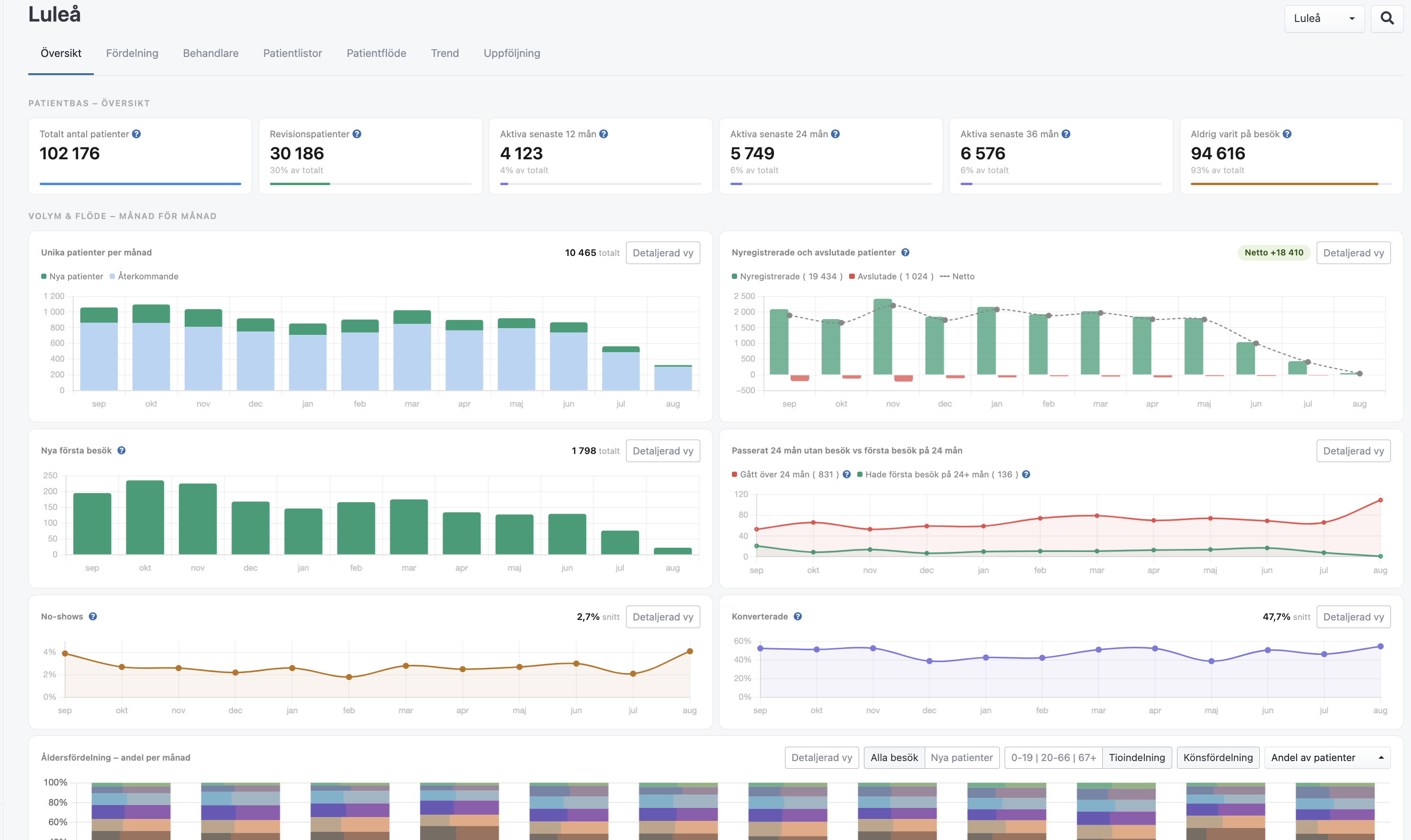Show help for Revisionspatienter

coord(357,134)
